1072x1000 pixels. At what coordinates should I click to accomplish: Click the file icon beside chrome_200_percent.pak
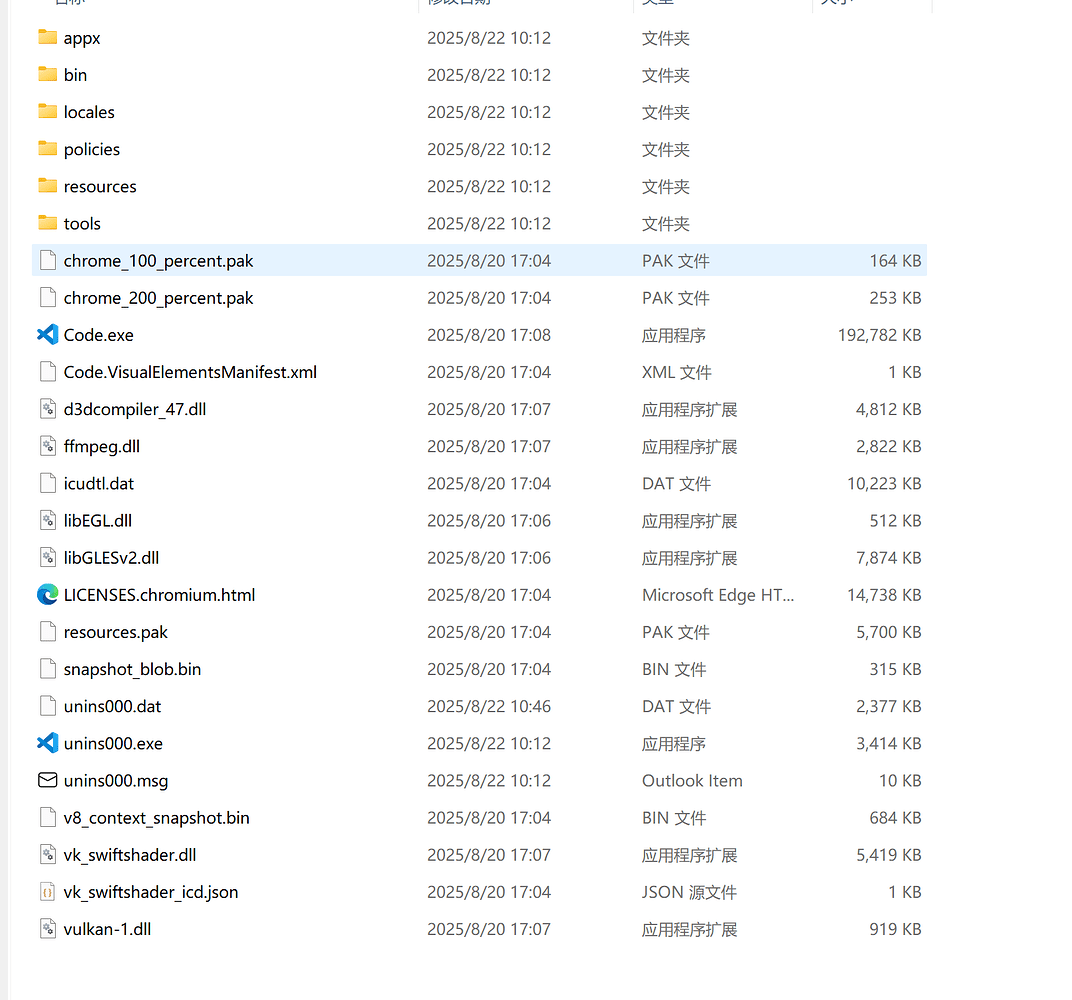coord(47,297)
